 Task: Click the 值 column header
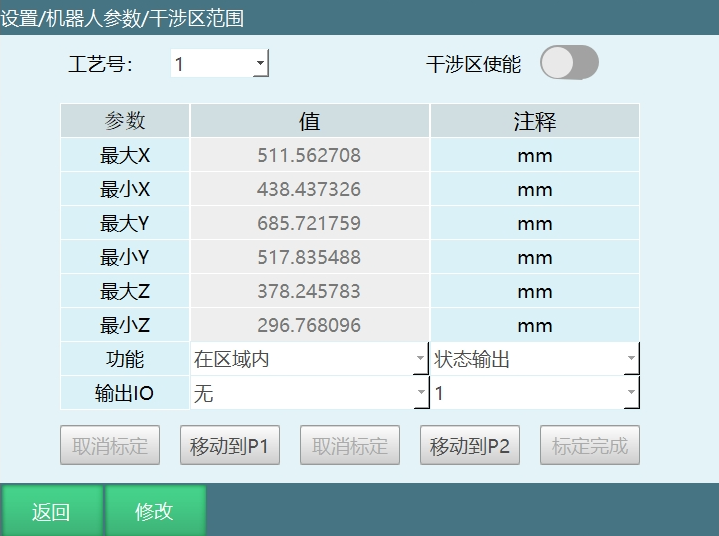click(310, 121)
